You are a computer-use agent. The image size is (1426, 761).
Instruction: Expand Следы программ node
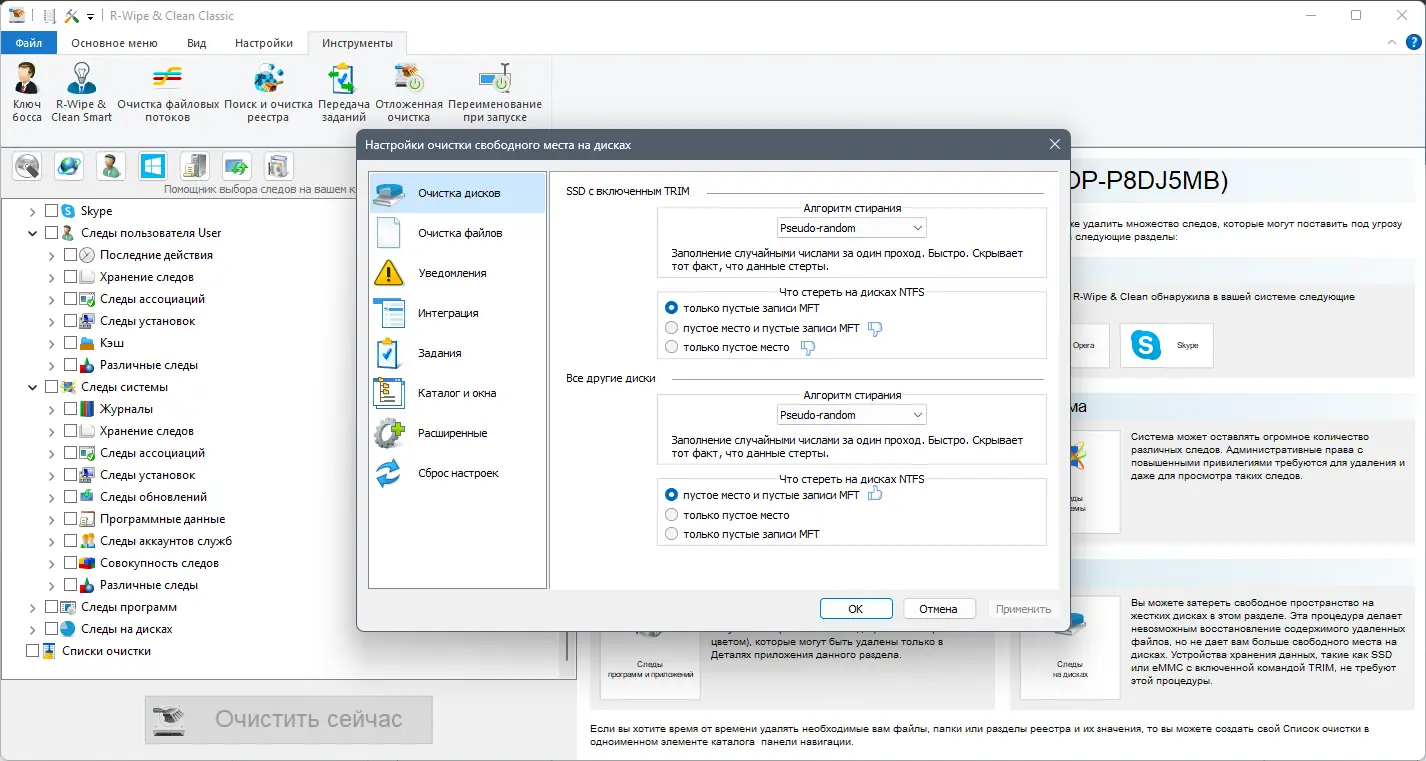pos(32,607)
